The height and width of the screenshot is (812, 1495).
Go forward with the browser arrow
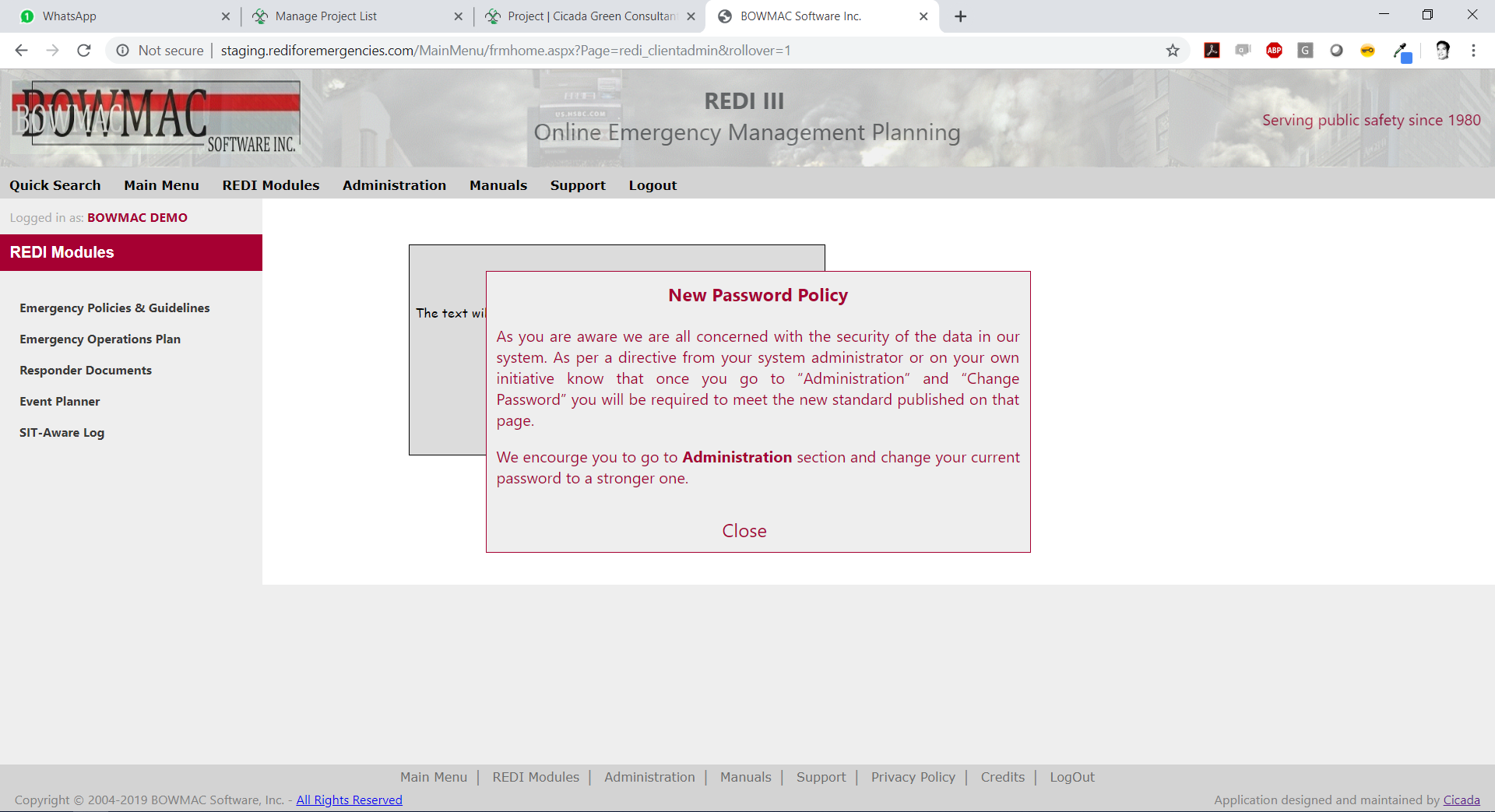[53, 51]
